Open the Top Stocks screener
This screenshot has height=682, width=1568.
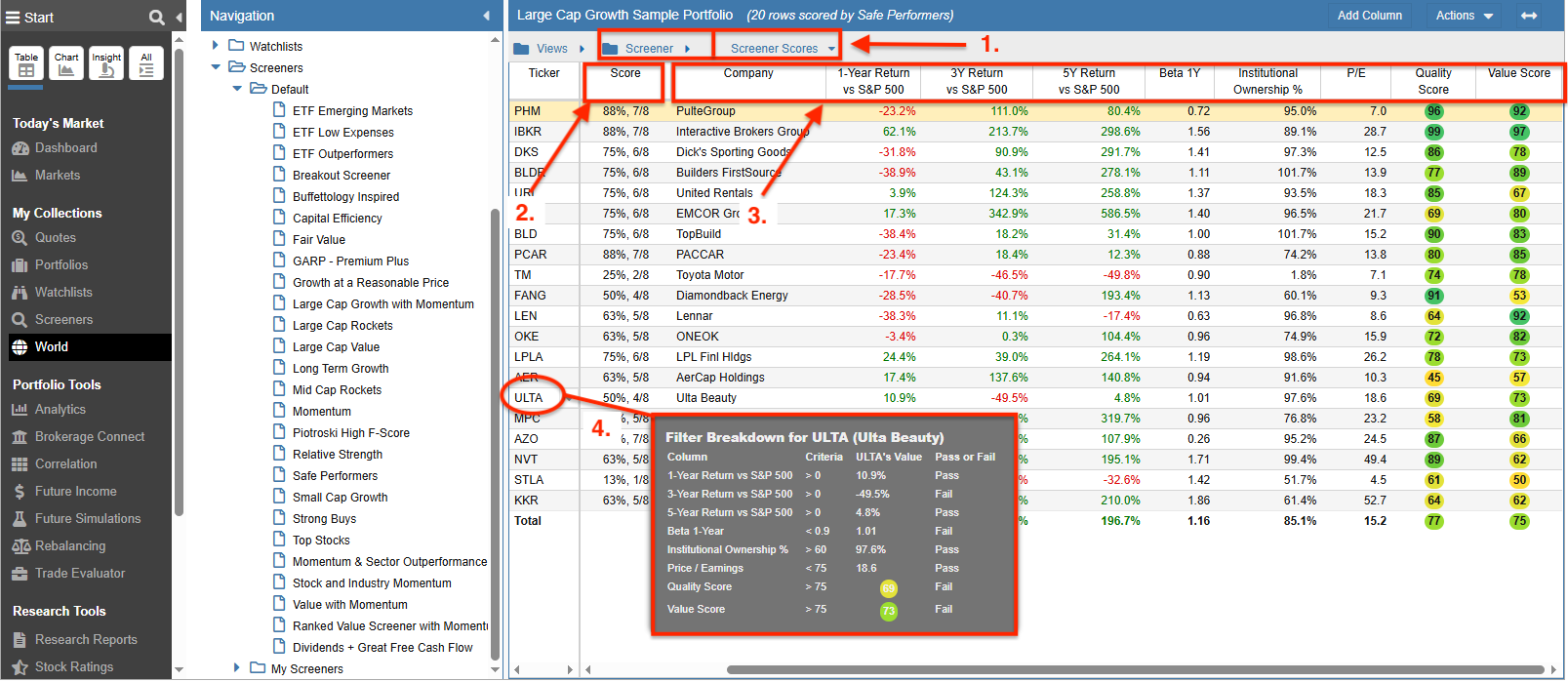(321, 541)
